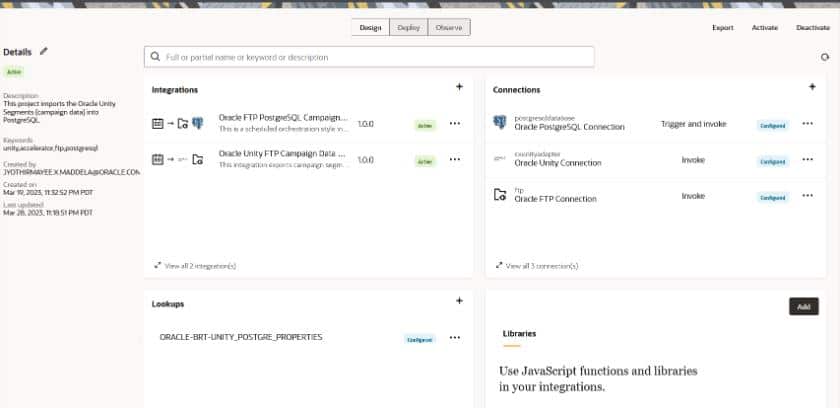The width and height of the screenshot is (840, 408).
Task: Click the last-updated date Mar 28, 2023
Action: click(x=48, y=213)
